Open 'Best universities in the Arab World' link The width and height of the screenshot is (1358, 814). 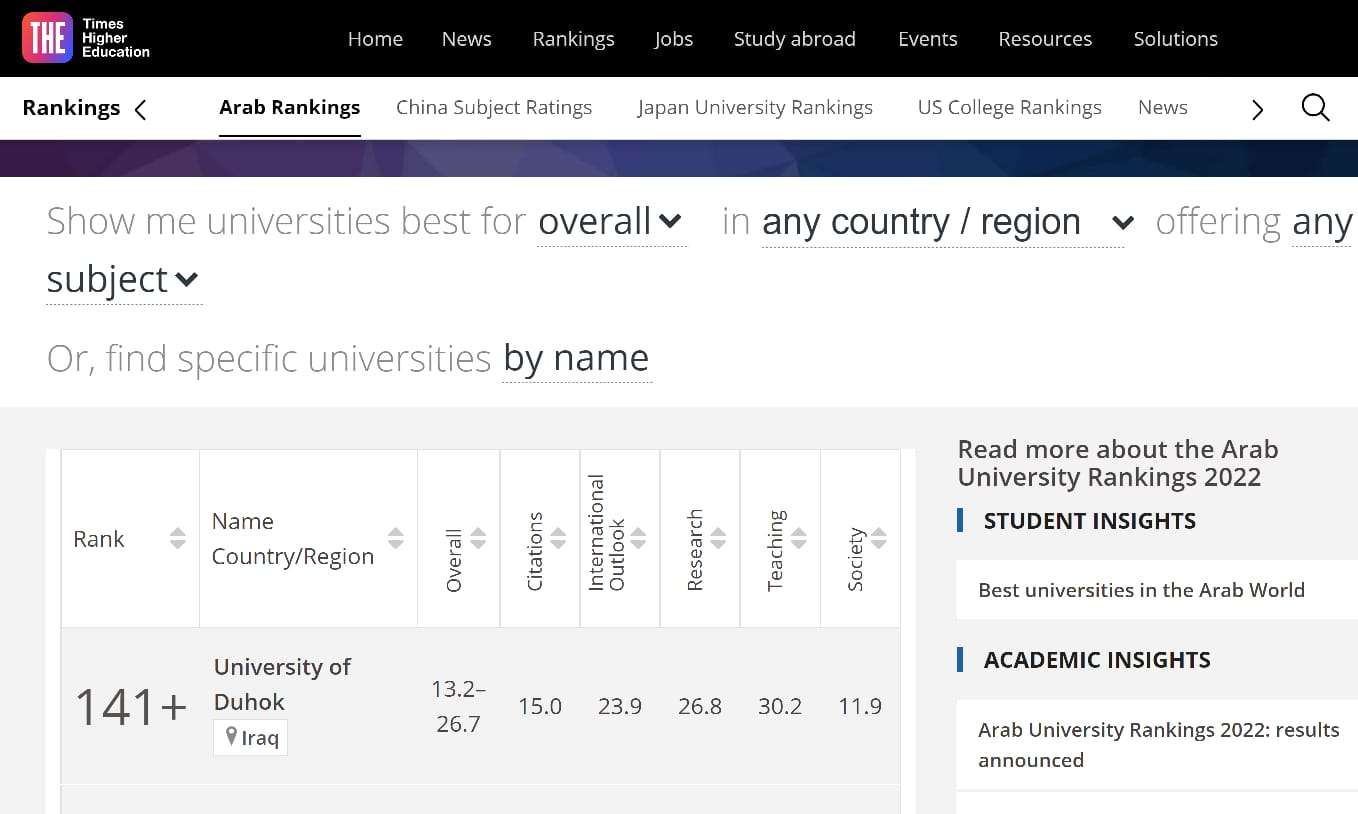[1141, 590]
